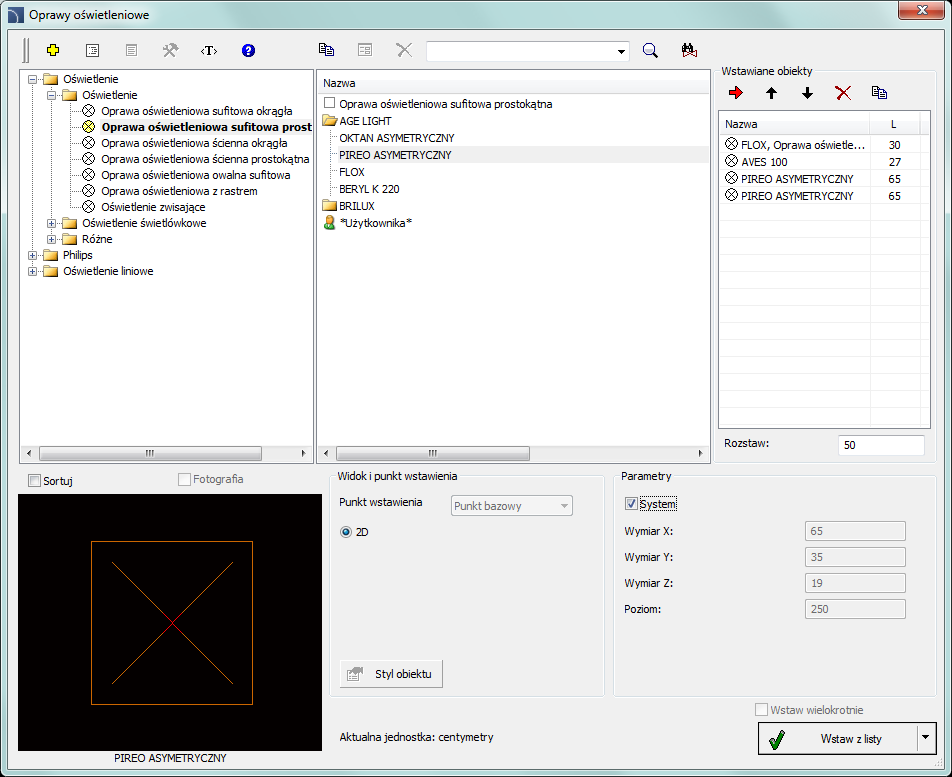The image size is (952, 777).
Task: Click the fixture preview thumbnail
Action: point(170,622)
